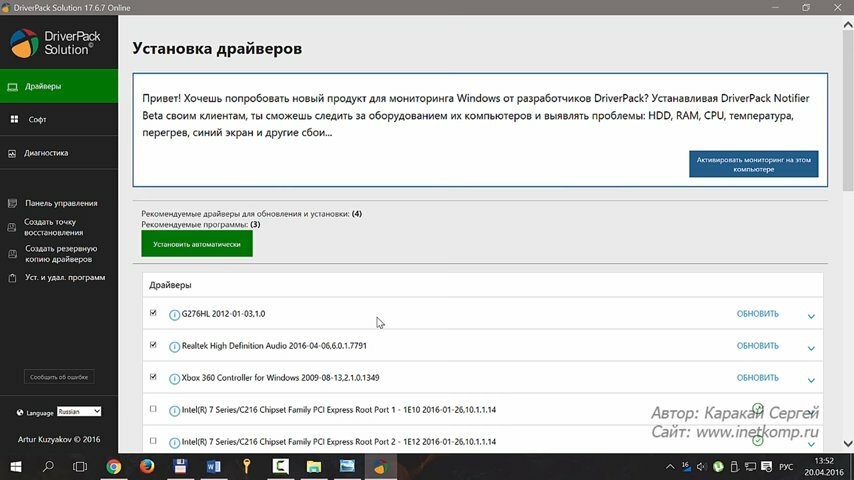Click the green uTorrent tray icon

(x=718, y=467)
